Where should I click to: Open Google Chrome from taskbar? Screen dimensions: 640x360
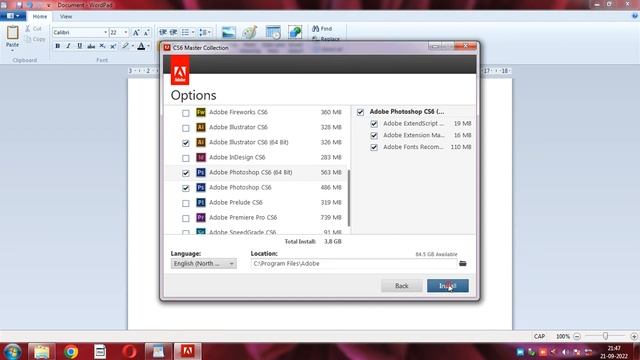click(x=71, y=351)
